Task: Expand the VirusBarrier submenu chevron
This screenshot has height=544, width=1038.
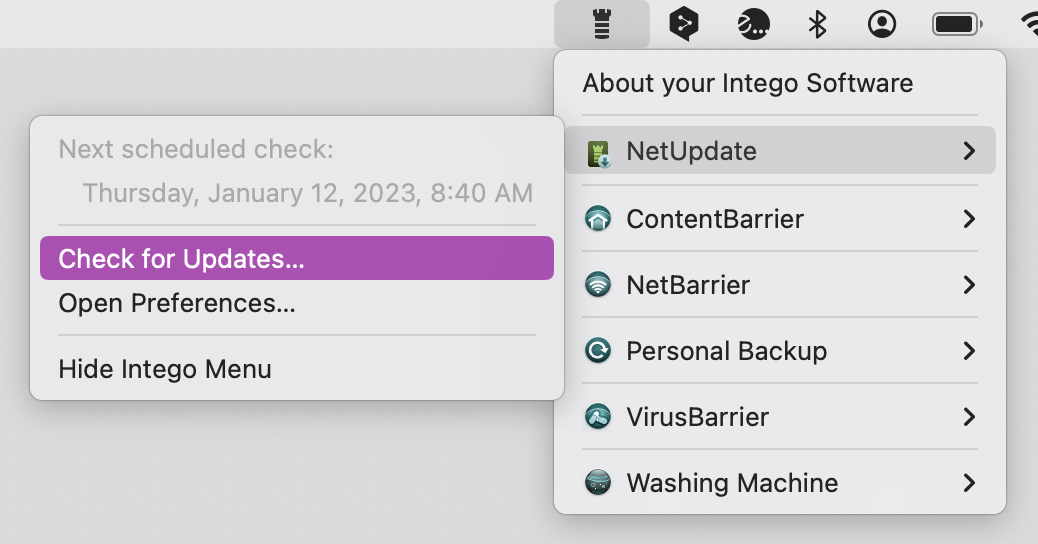Action: click(969, 416)
